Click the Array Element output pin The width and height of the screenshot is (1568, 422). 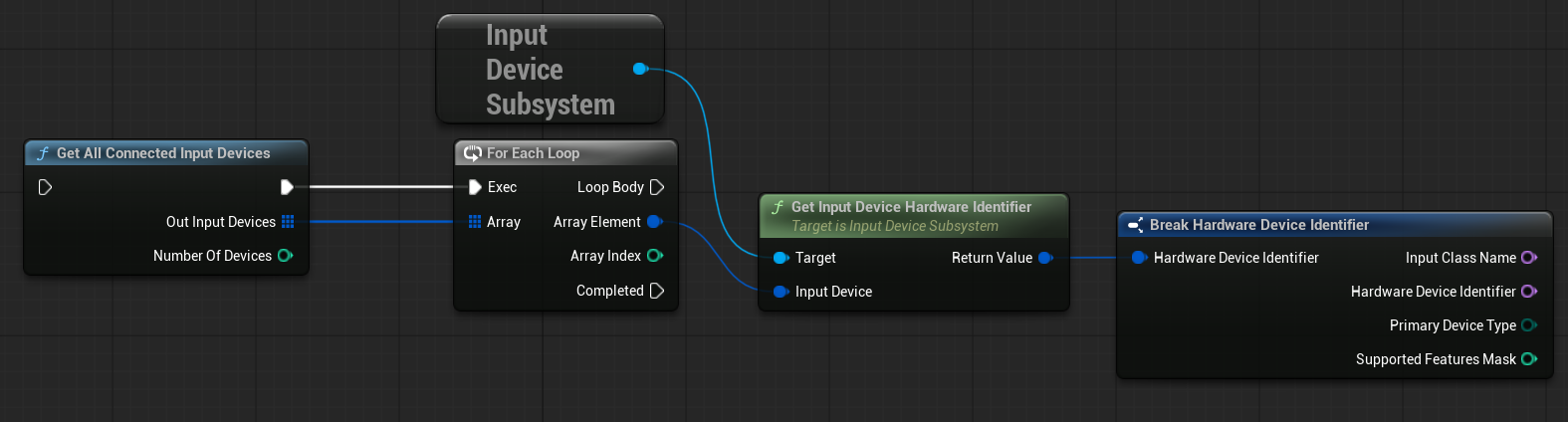654,222
